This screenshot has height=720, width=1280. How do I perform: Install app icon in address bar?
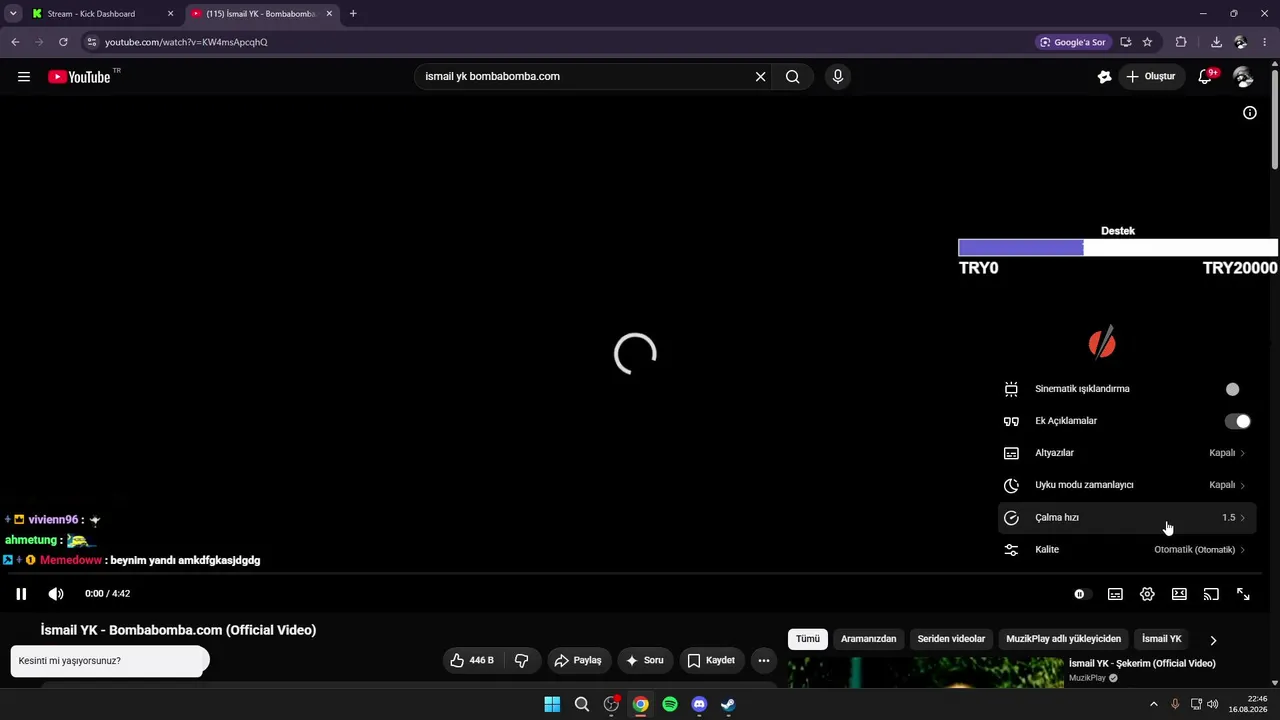[x=1126, y=42]
